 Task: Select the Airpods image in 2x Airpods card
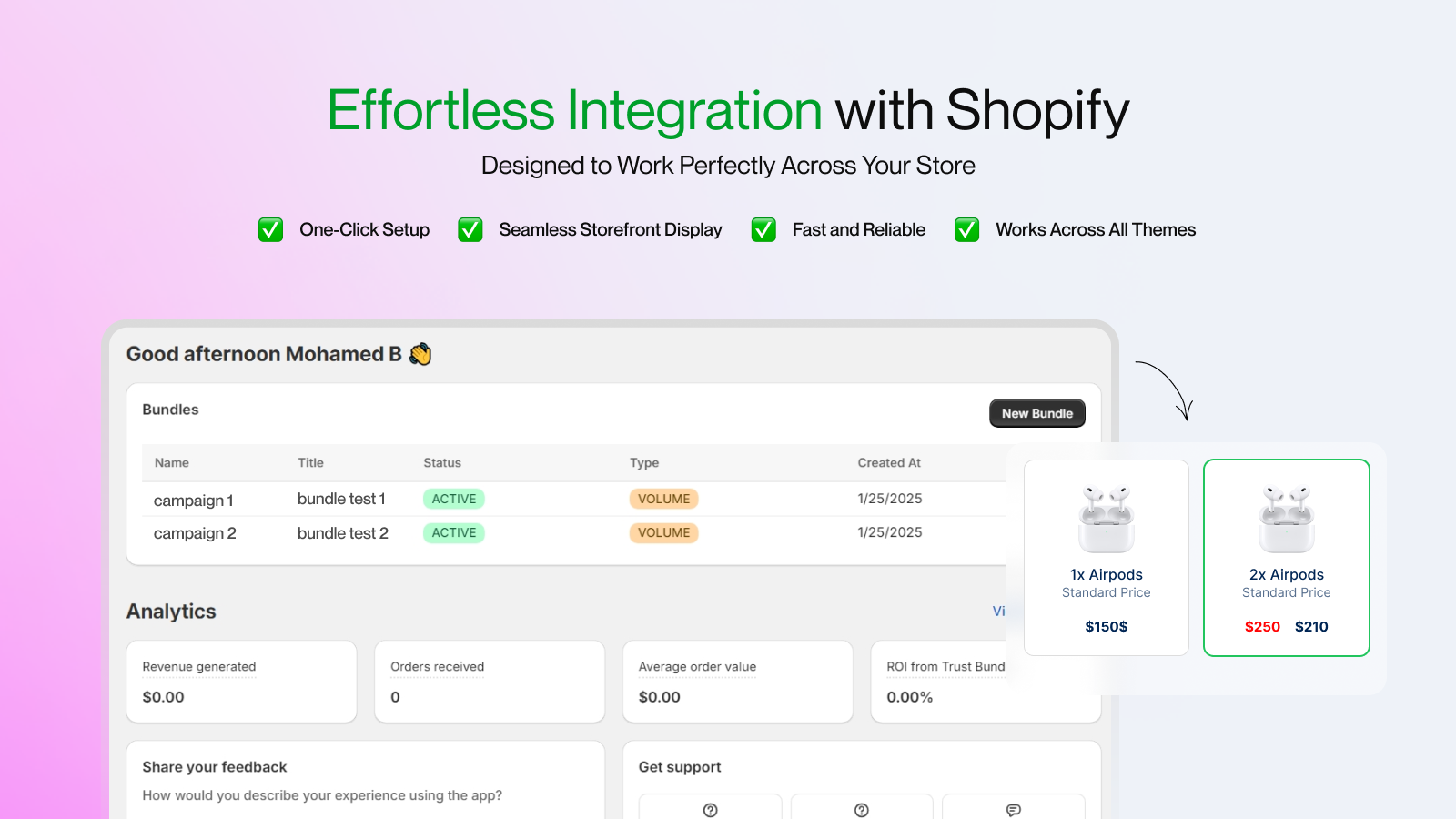coord(1287,519)
